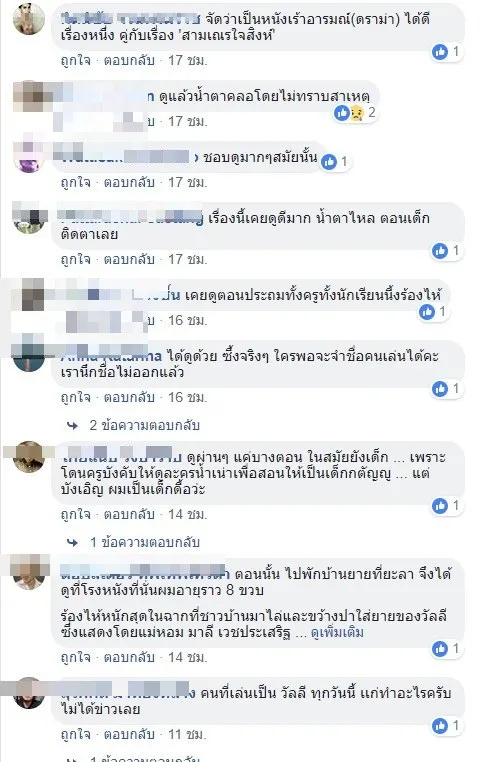
Task: Click ตอบกลับ under the first comment
Action: pos(129,61)
